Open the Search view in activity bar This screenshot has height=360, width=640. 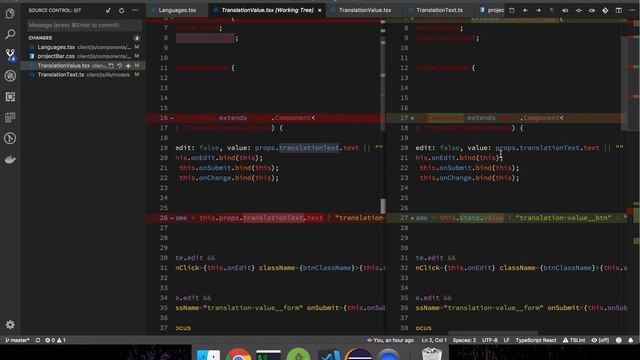click(x=10, y=34)
